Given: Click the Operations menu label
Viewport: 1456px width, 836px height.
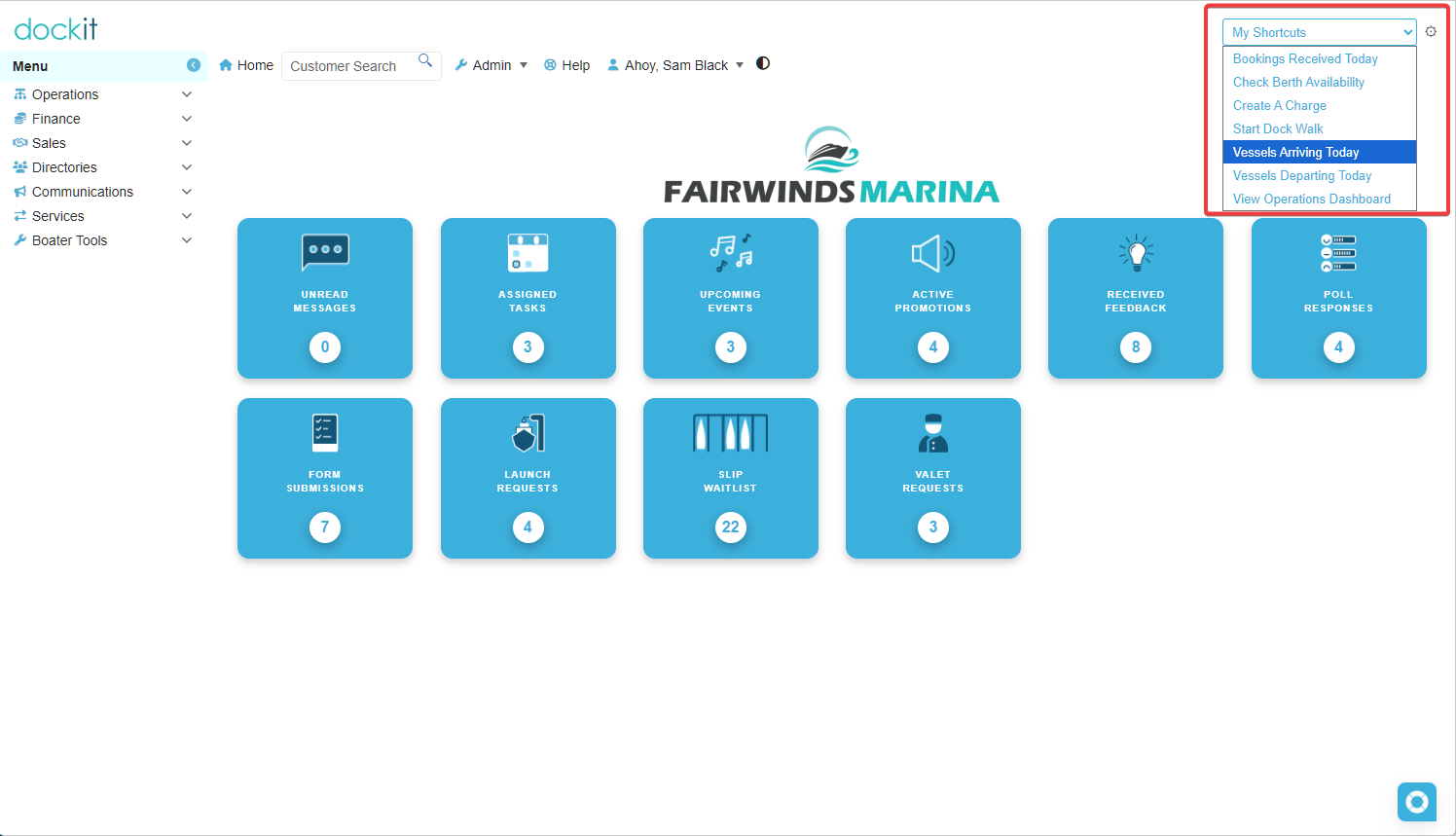Looking at the screenshot, I should 65,94.
